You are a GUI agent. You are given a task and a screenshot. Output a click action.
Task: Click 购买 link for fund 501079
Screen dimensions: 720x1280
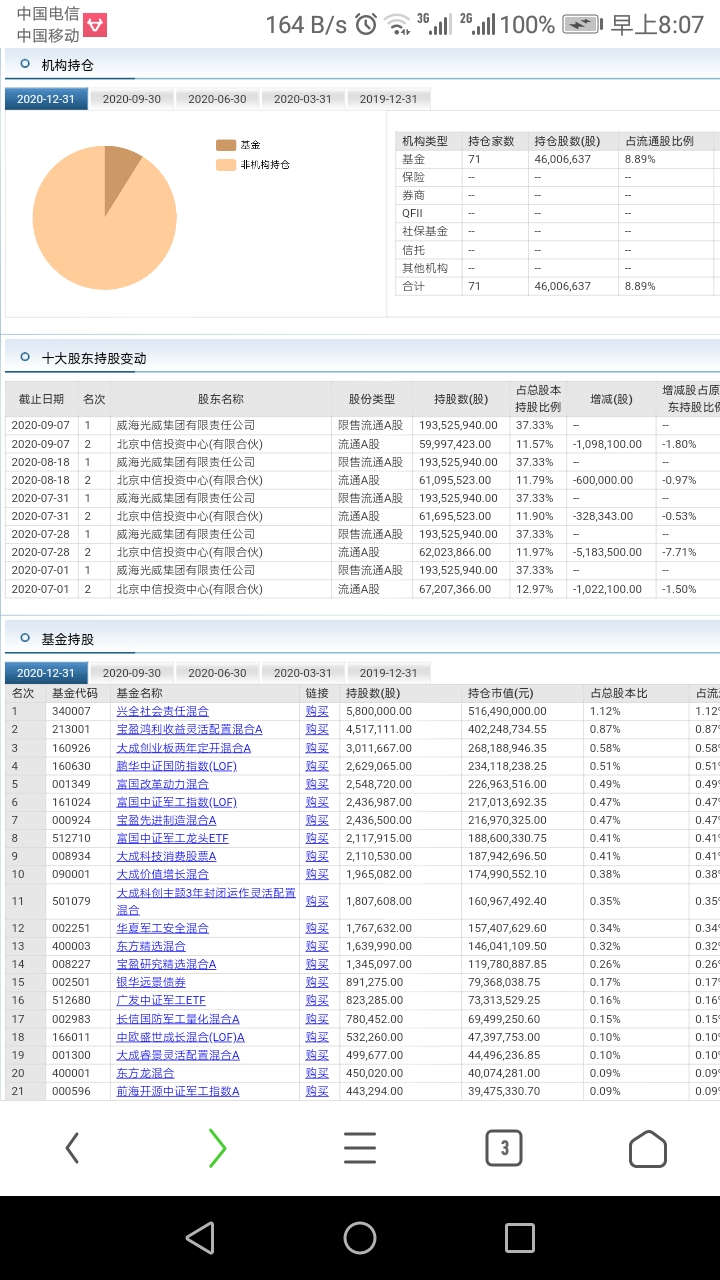point(317,901)
